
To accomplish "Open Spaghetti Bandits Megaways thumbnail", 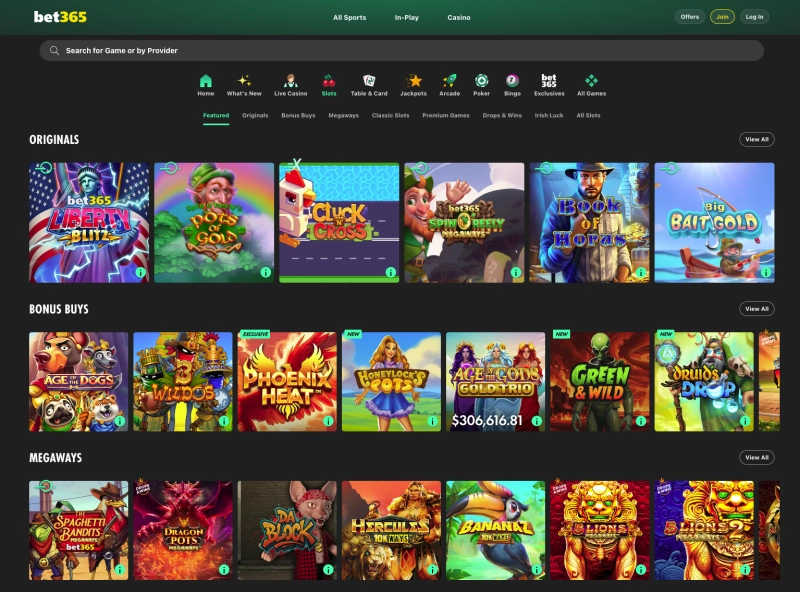I will click(79, 530).
